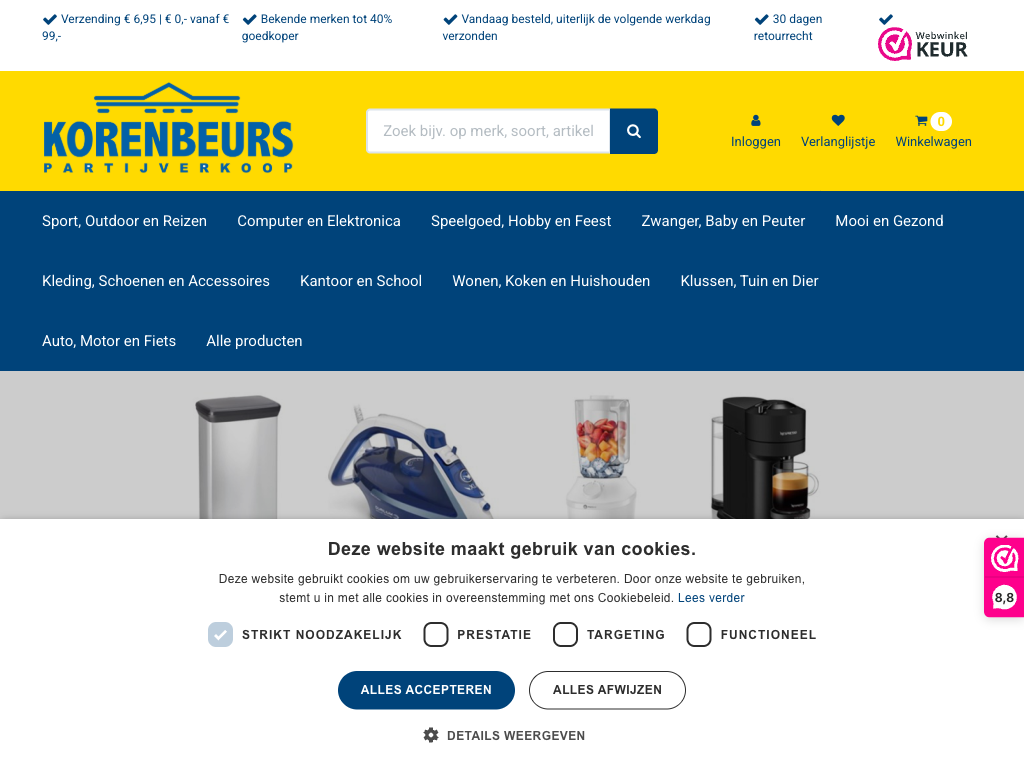Toggle the Strikt noodzakelijk checkbox

tap(220, 634)
